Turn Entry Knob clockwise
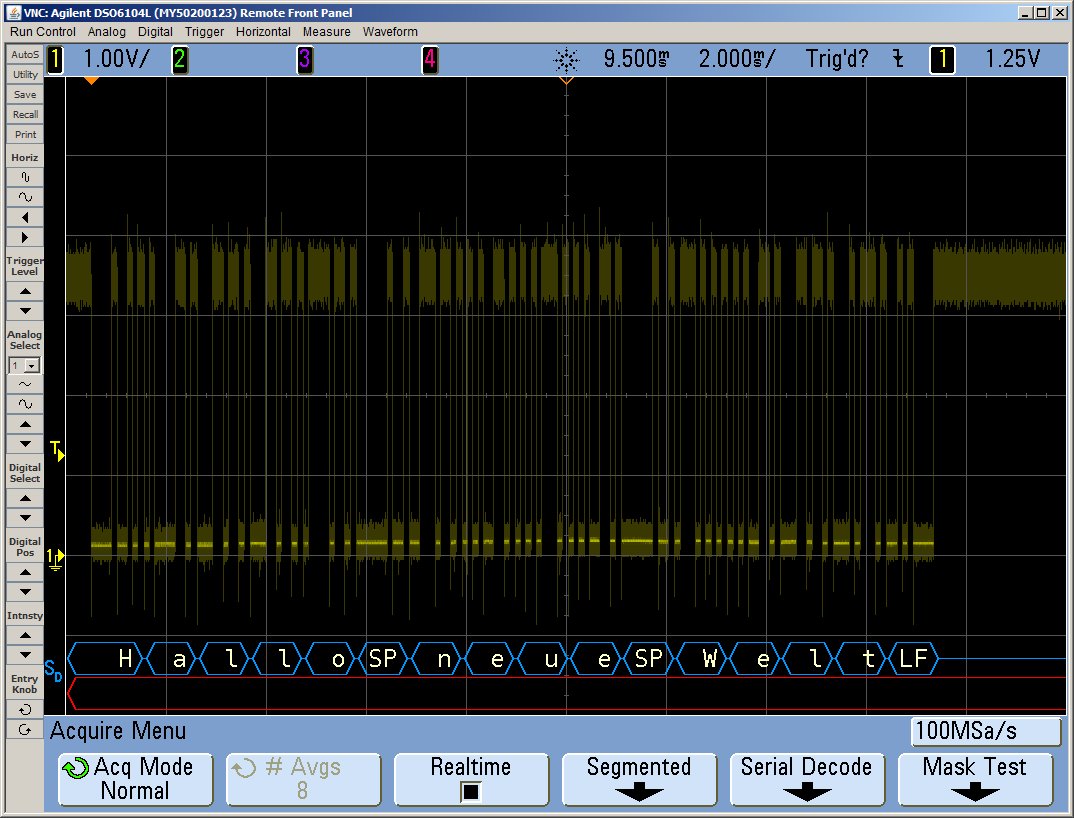Screen dimensions: 1074x818 25,729
